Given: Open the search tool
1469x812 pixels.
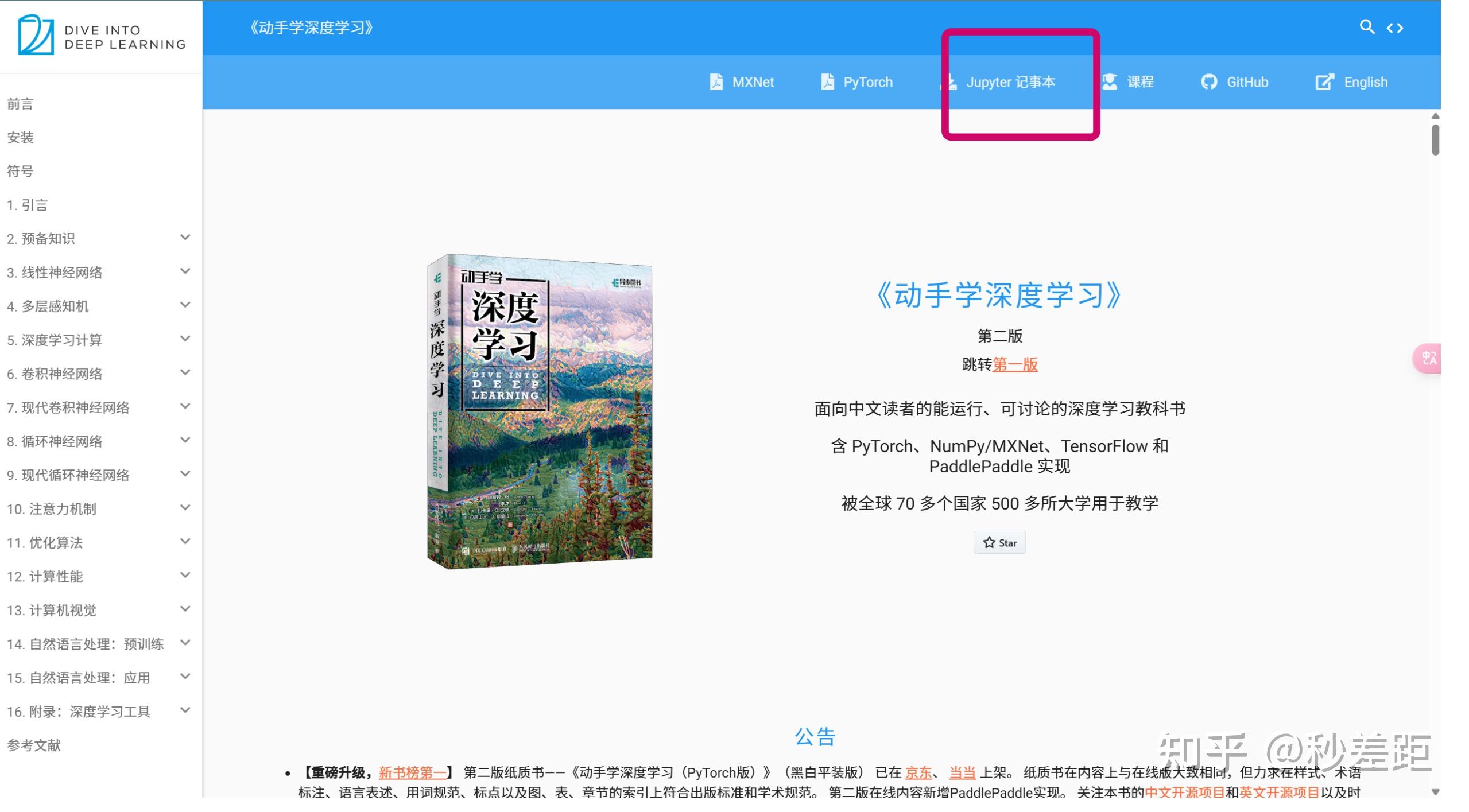Looking at the screenshot, I should click(1368, 27).
